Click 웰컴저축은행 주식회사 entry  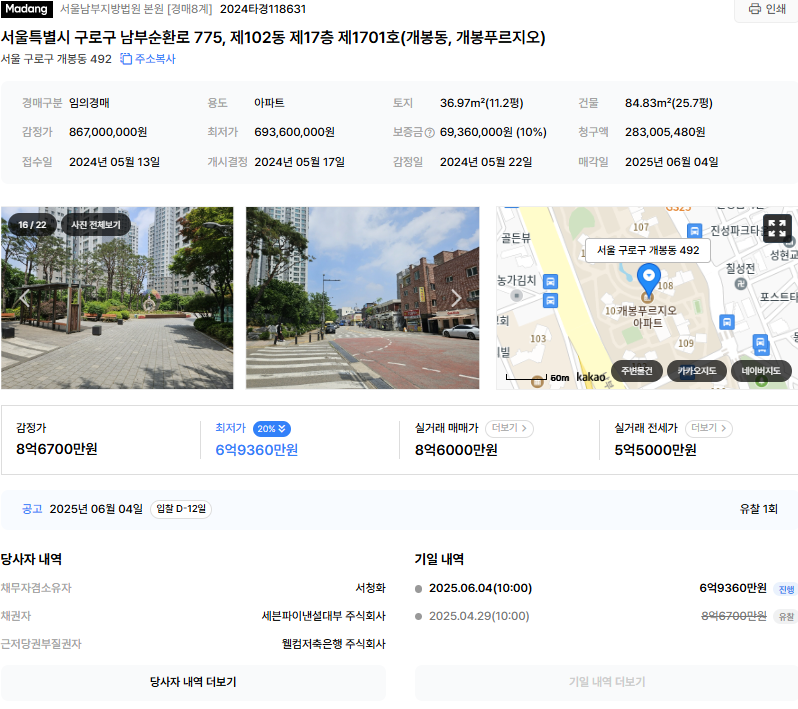click(333, 644)
